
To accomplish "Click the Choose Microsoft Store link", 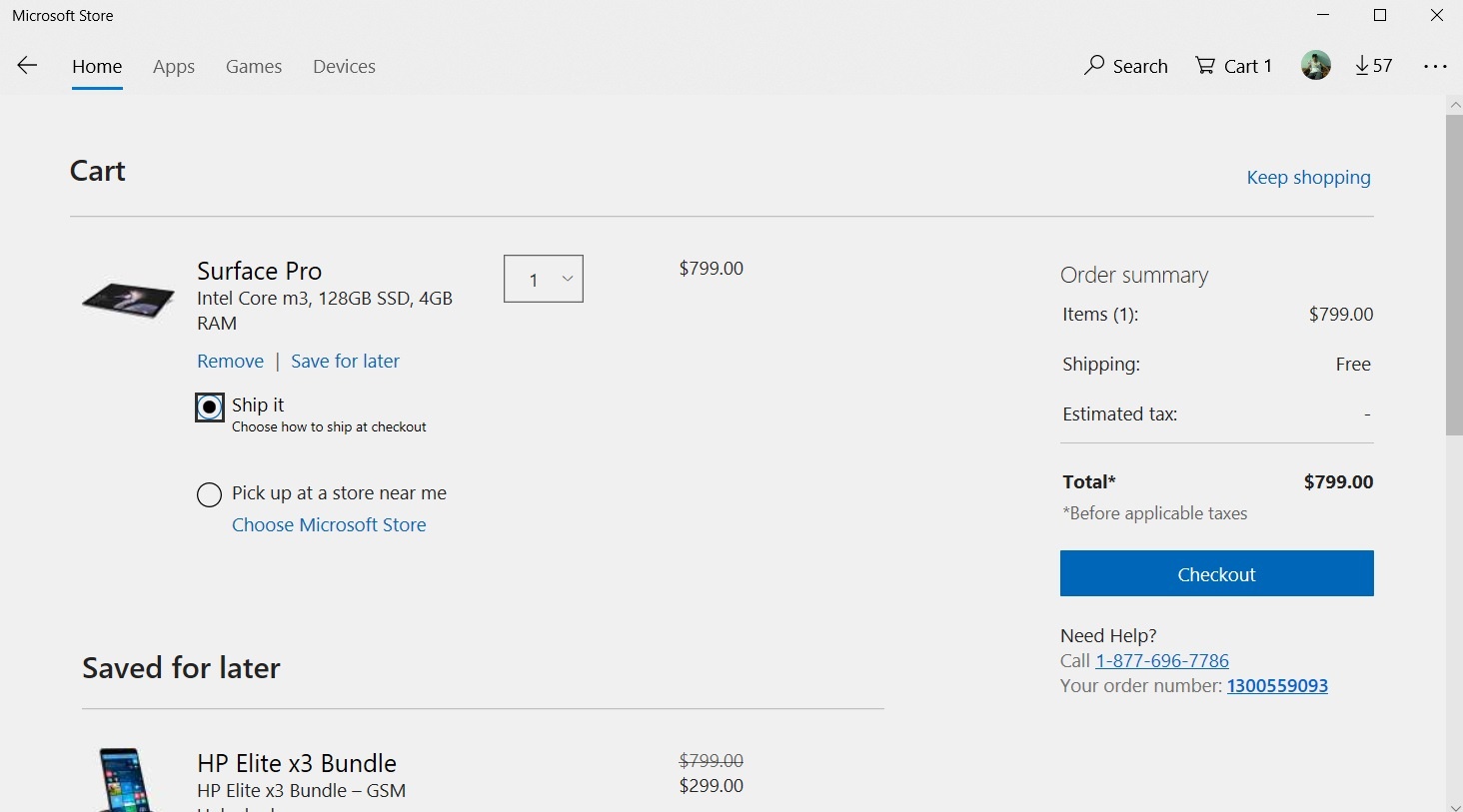I will 329,525.
